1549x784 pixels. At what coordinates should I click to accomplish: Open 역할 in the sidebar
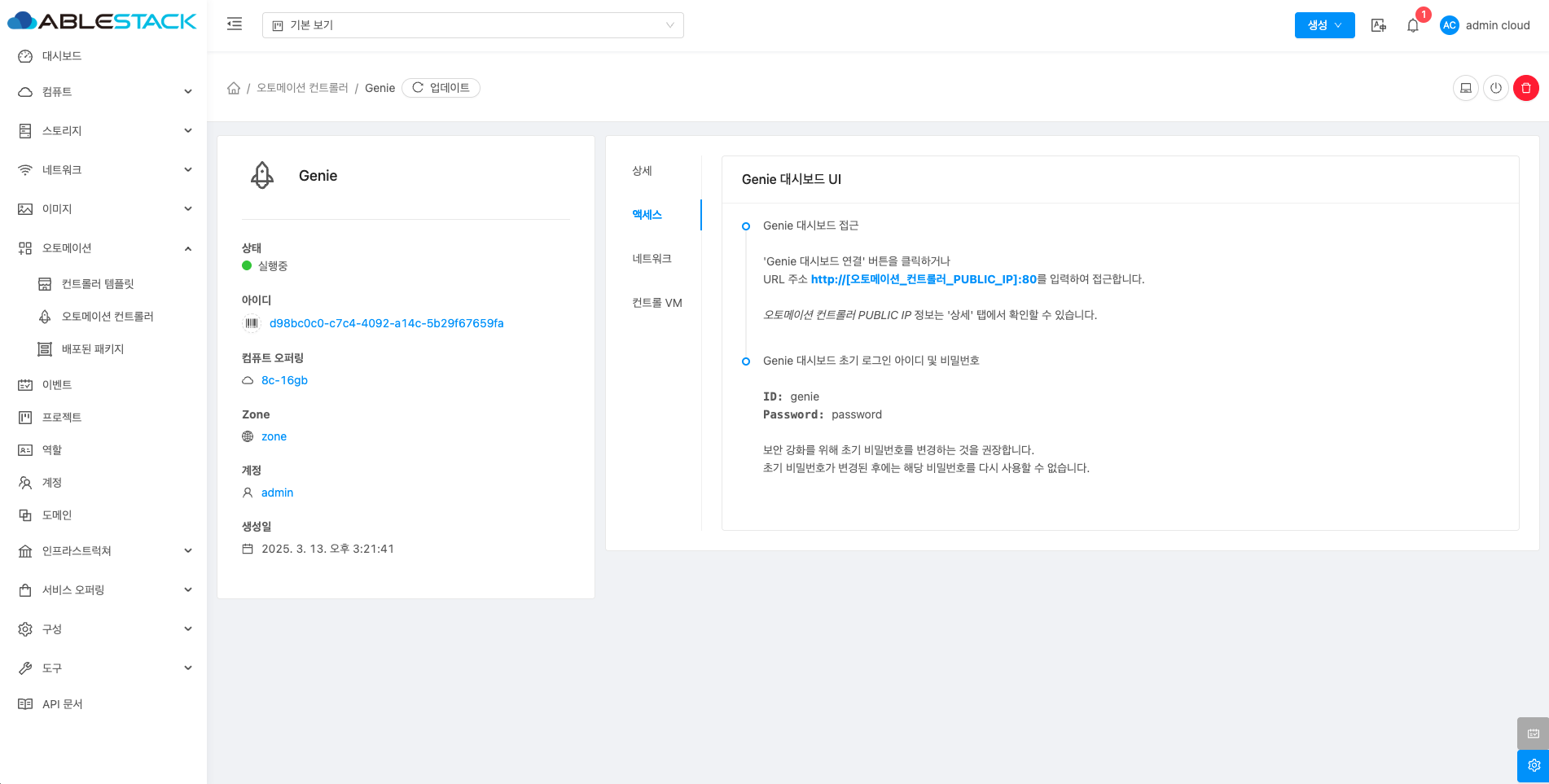click(103, 450)
